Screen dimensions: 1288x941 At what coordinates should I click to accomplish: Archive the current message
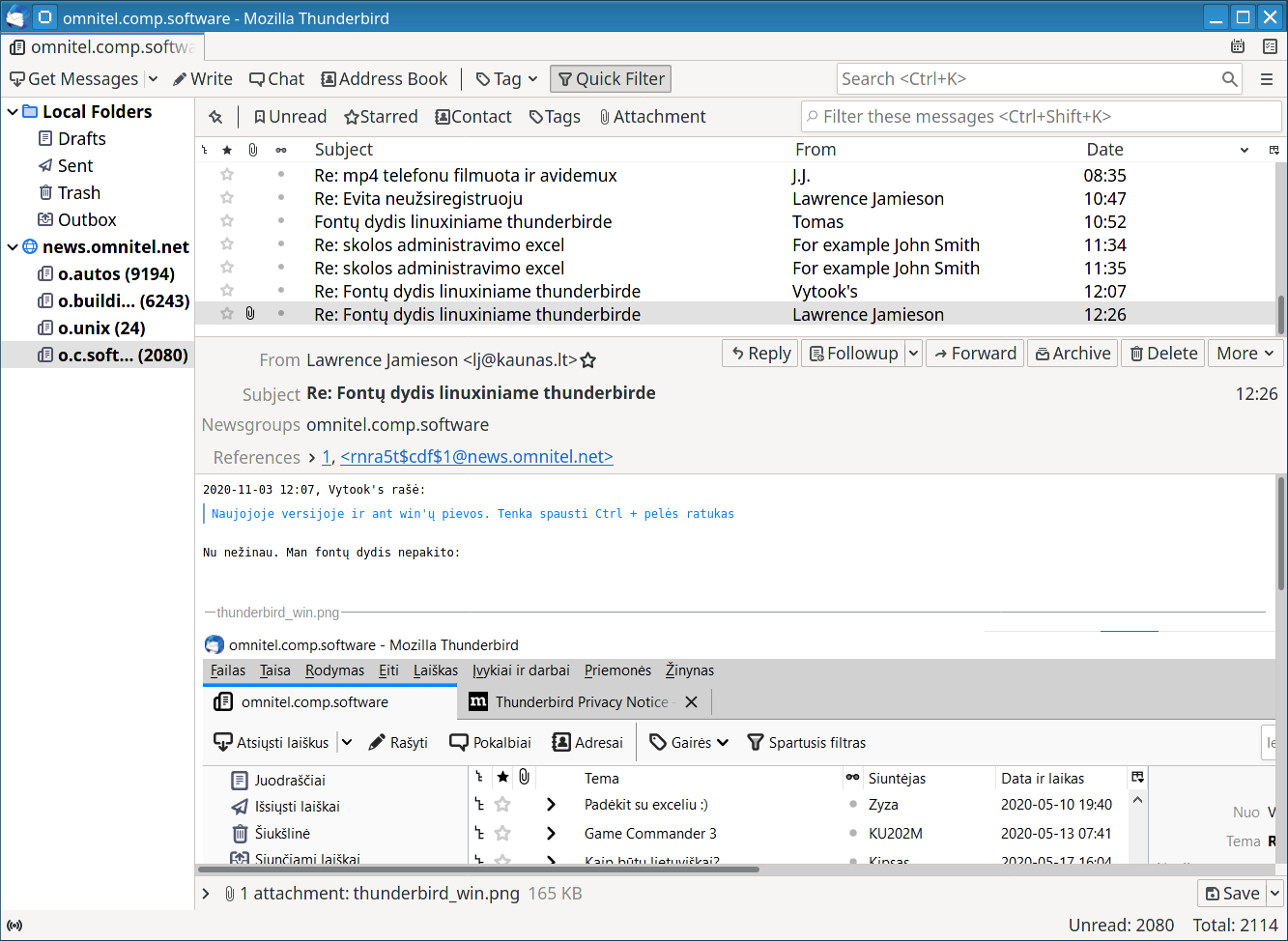click(x=1073, y=354)
